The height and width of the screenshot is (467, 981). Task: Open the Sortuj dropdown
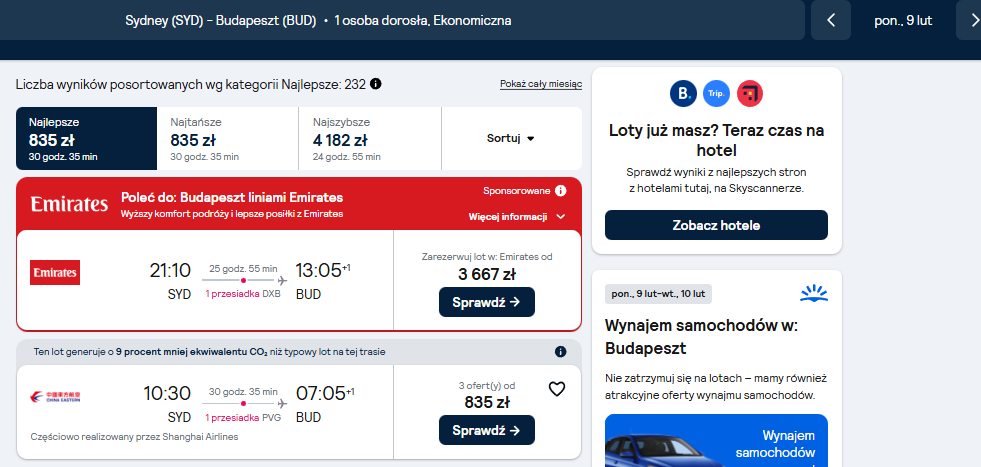point(511,138)
